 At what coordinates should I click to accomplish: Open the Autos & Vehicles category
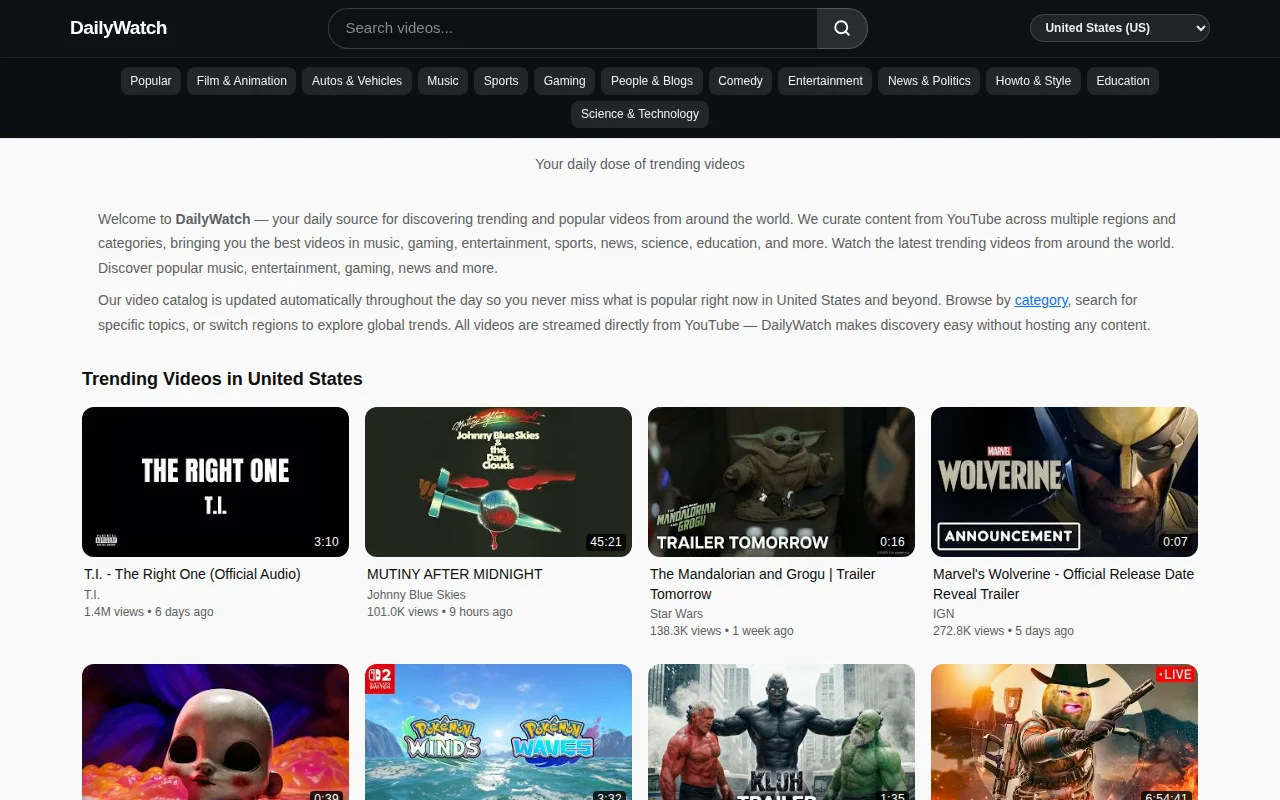tap(357, 81)
